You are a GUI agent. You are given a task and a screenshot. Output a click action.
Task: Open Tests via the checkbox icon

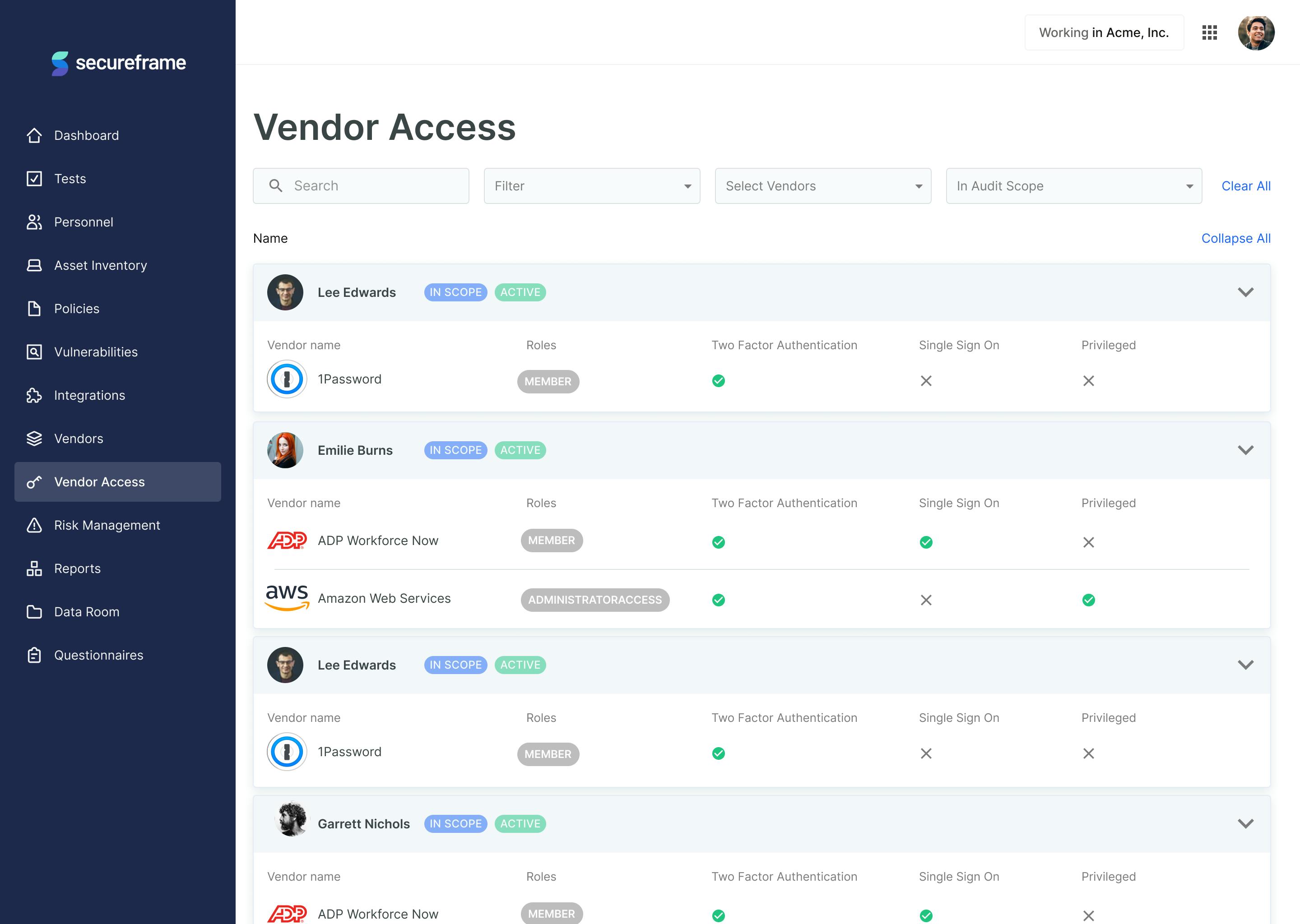tap(34, 179)
